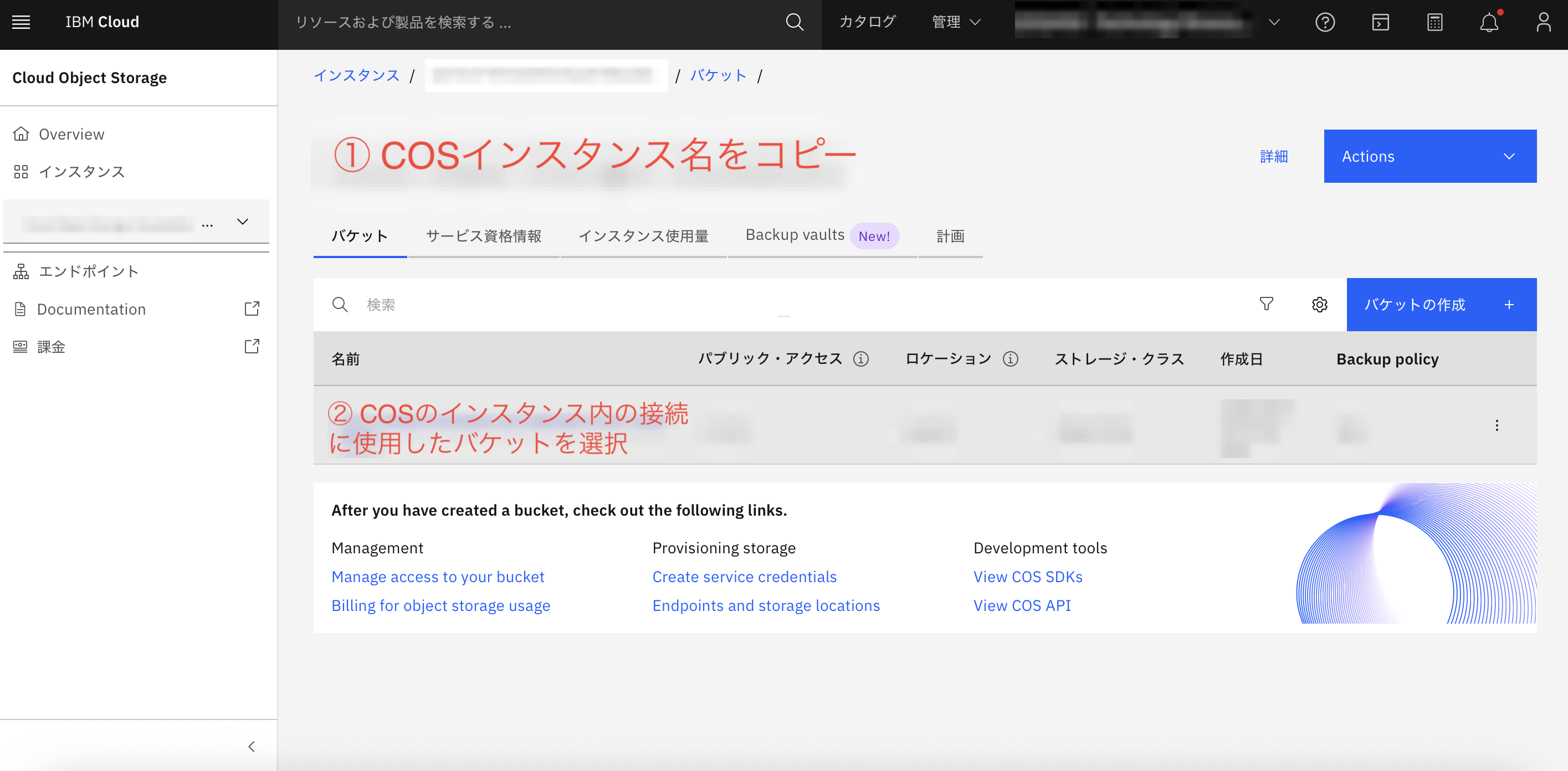The image size is (1568, 771).
Task: Click the filter icon above the bucket table
Action: [x=1267, y=304]
